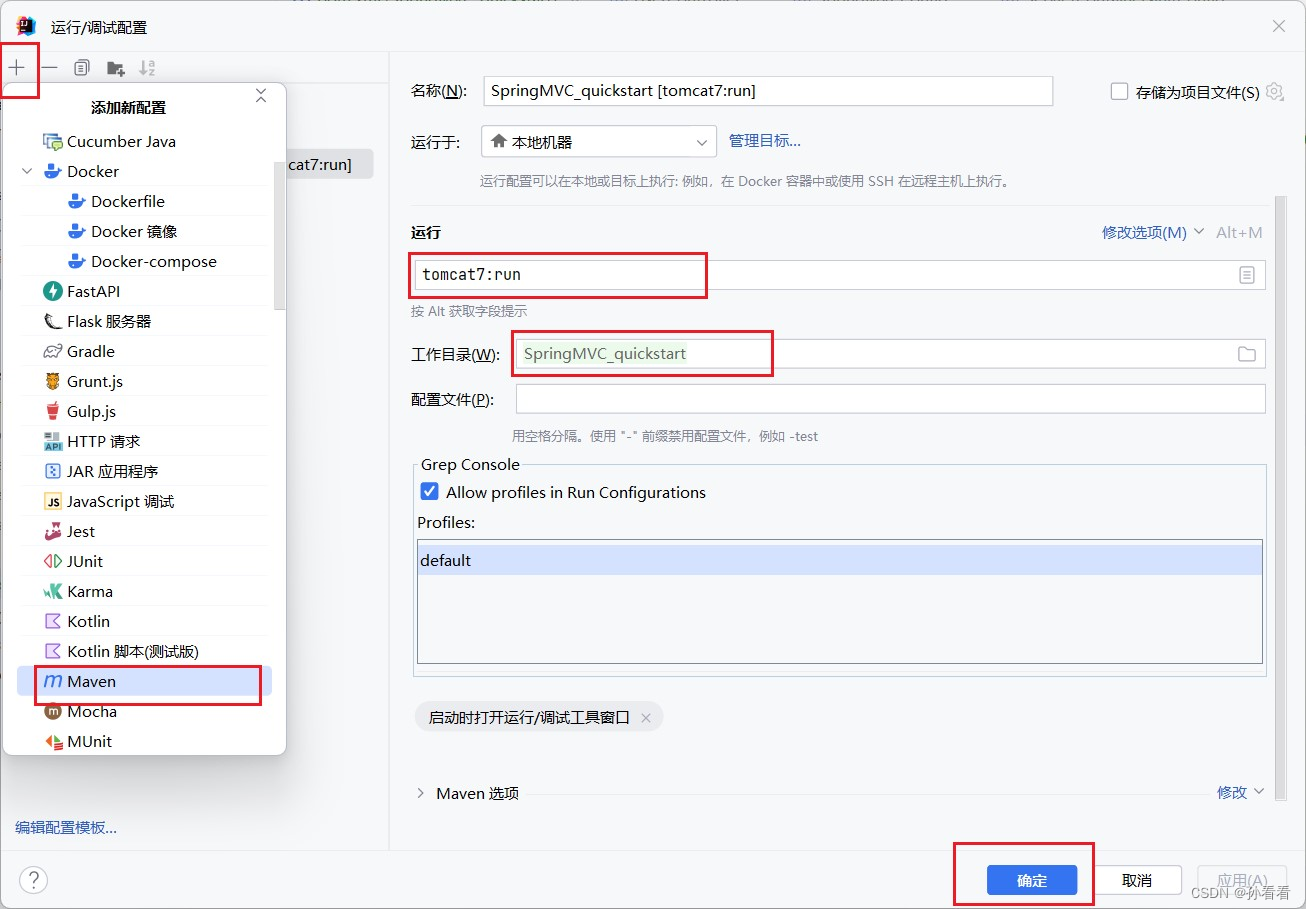Toggle 存储为项目文件 checkbox
The image size is (1306, 909).
(1120, 92)
